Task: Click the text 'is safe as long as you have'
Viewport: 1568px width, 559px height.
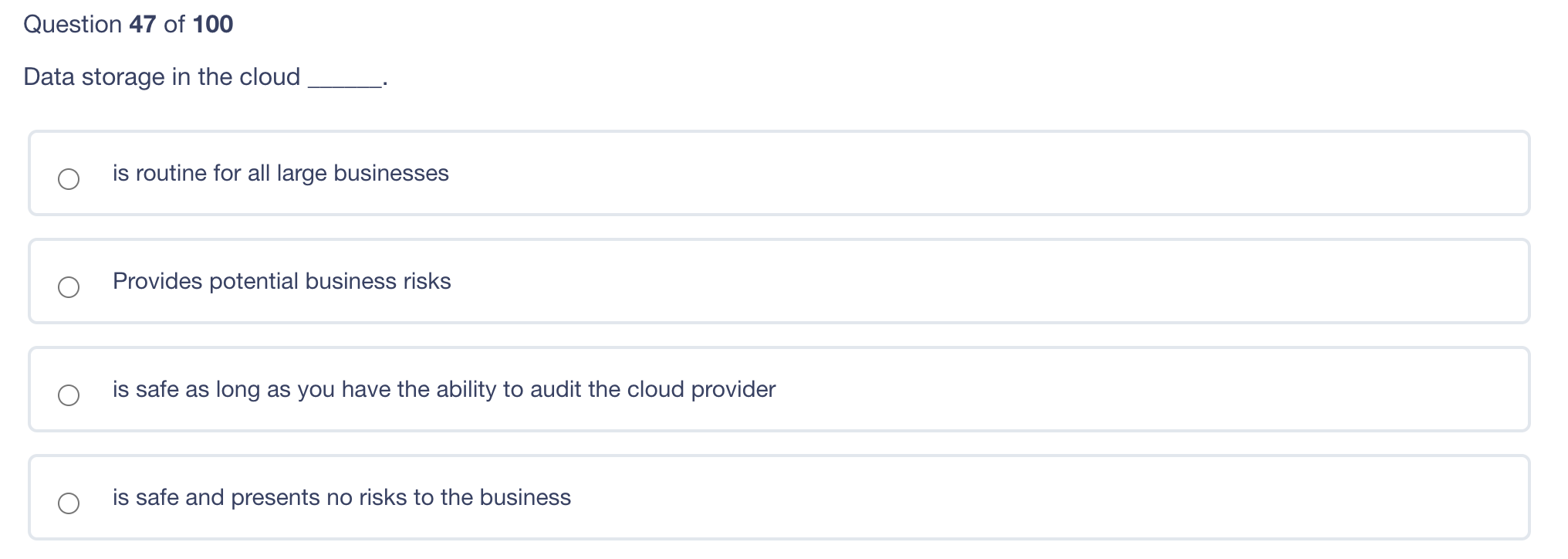Action: click(252, 389)
